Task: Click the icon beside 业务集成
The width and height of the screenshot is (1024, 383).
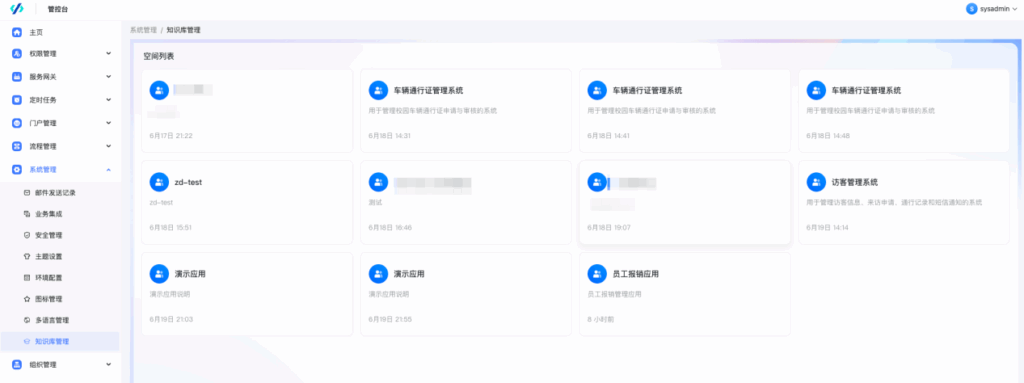Action: click(27, 214)
